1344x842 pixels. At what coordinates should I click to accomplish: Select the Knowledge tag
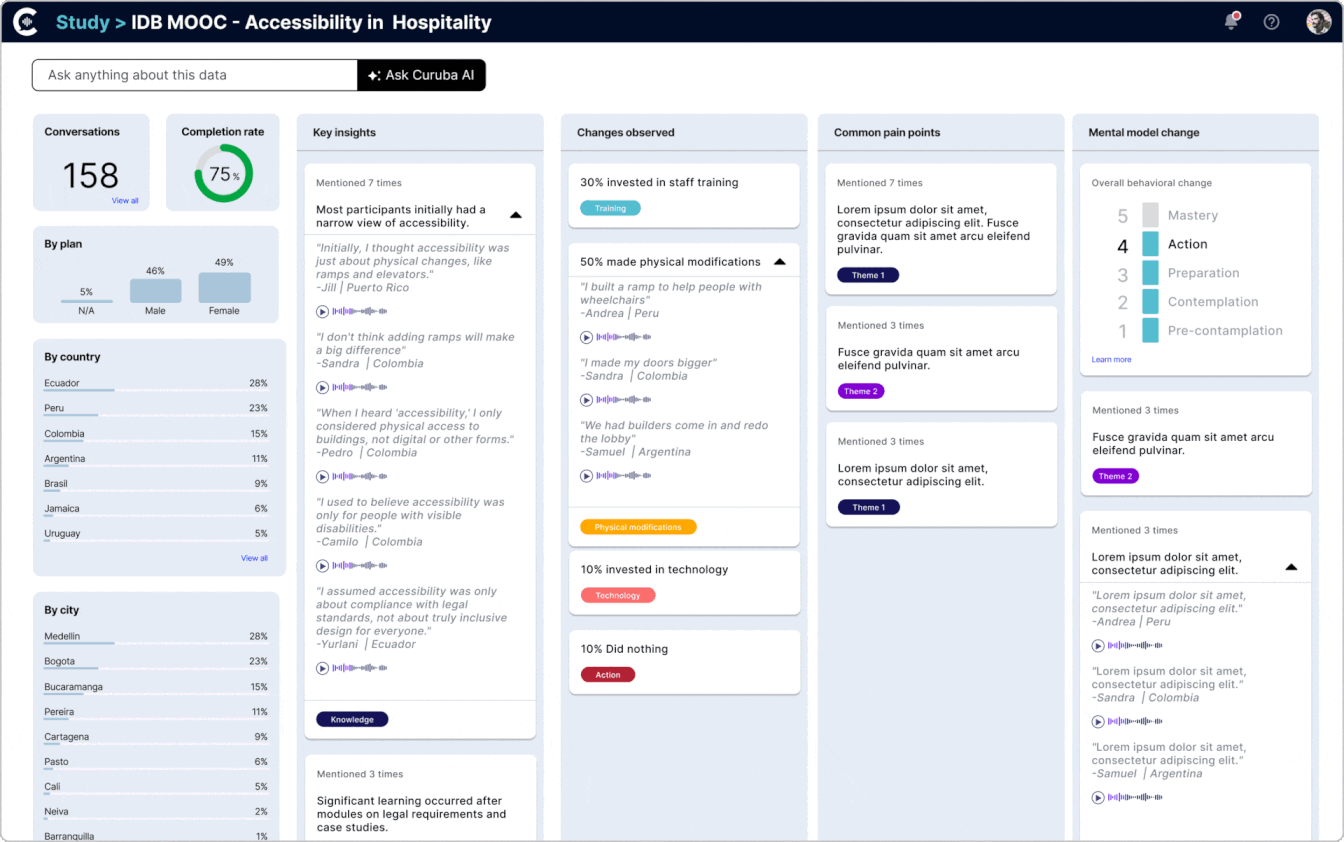click(352, 719)
